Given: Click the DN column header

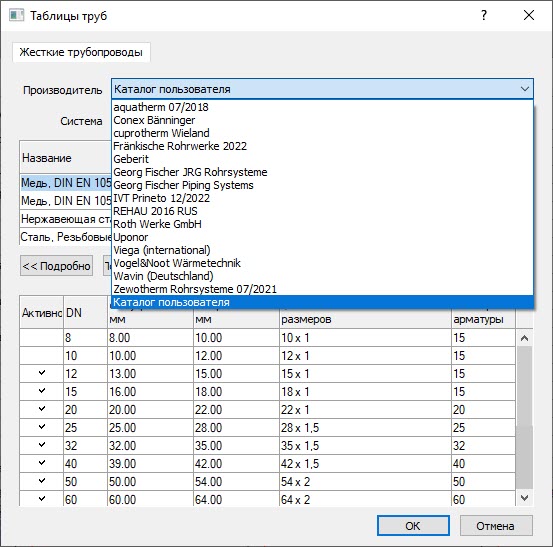Looking at the screenshot, I should [x=85, y=312].
